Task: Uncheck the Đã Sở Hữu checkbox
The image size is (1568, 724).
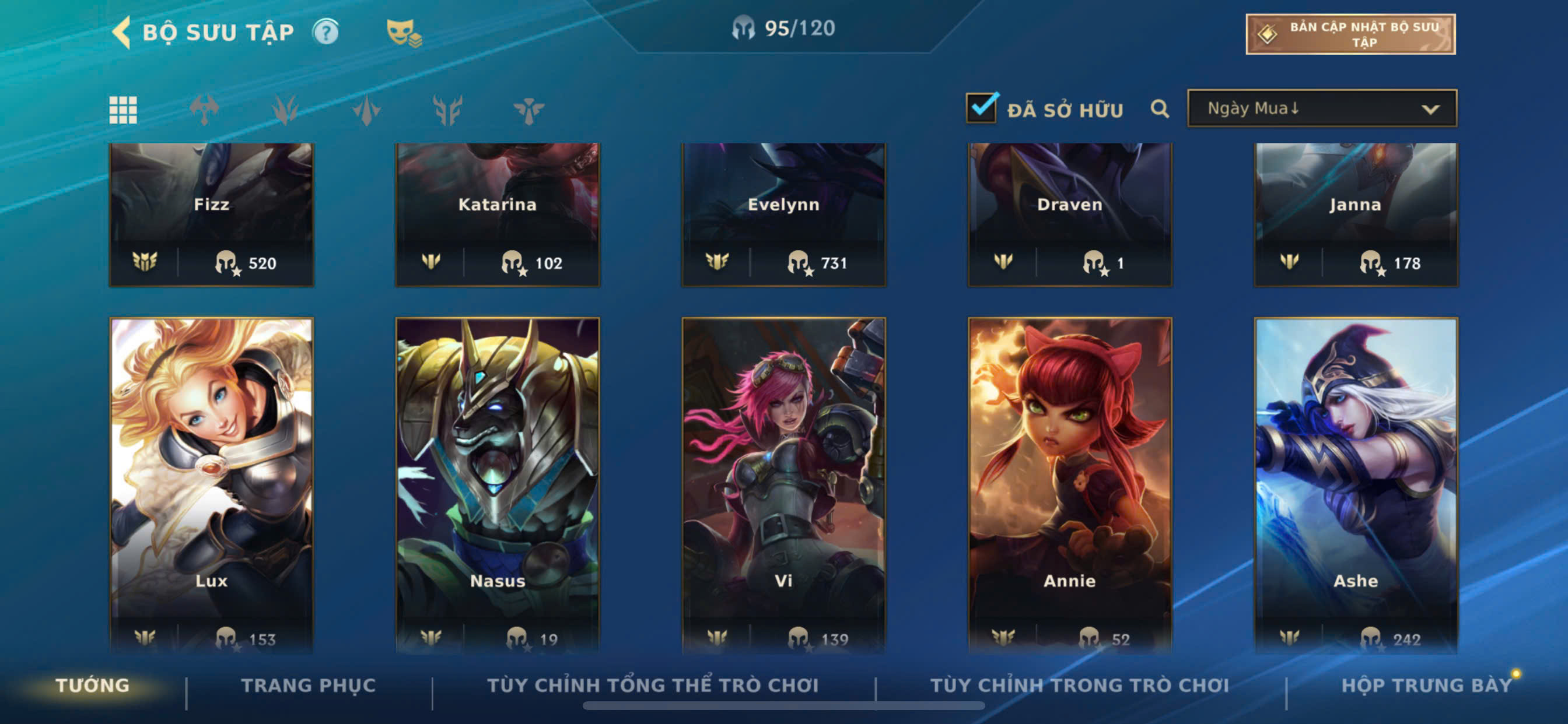Action: click(x=982, y=108)
